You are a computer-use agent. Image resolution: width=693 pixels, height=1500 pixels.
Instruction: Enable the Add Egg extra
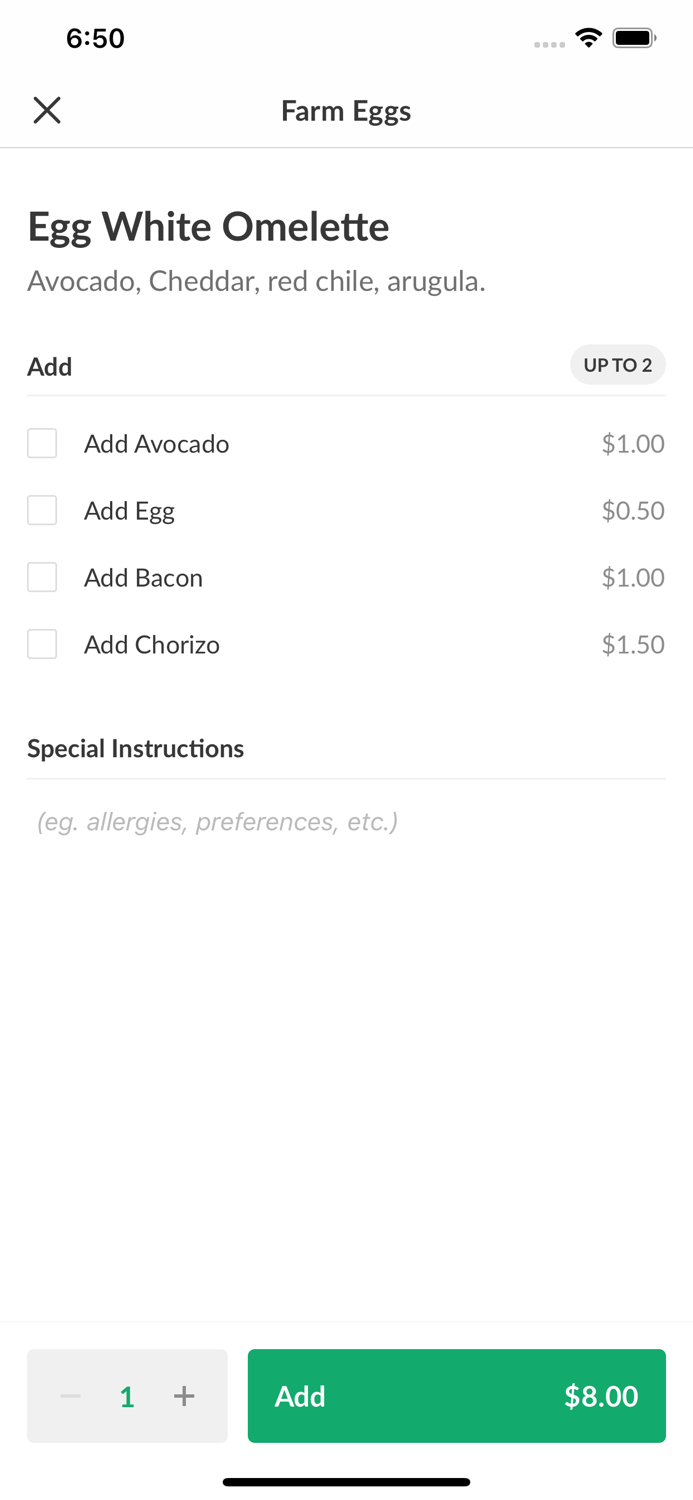(x=42, y=510)
